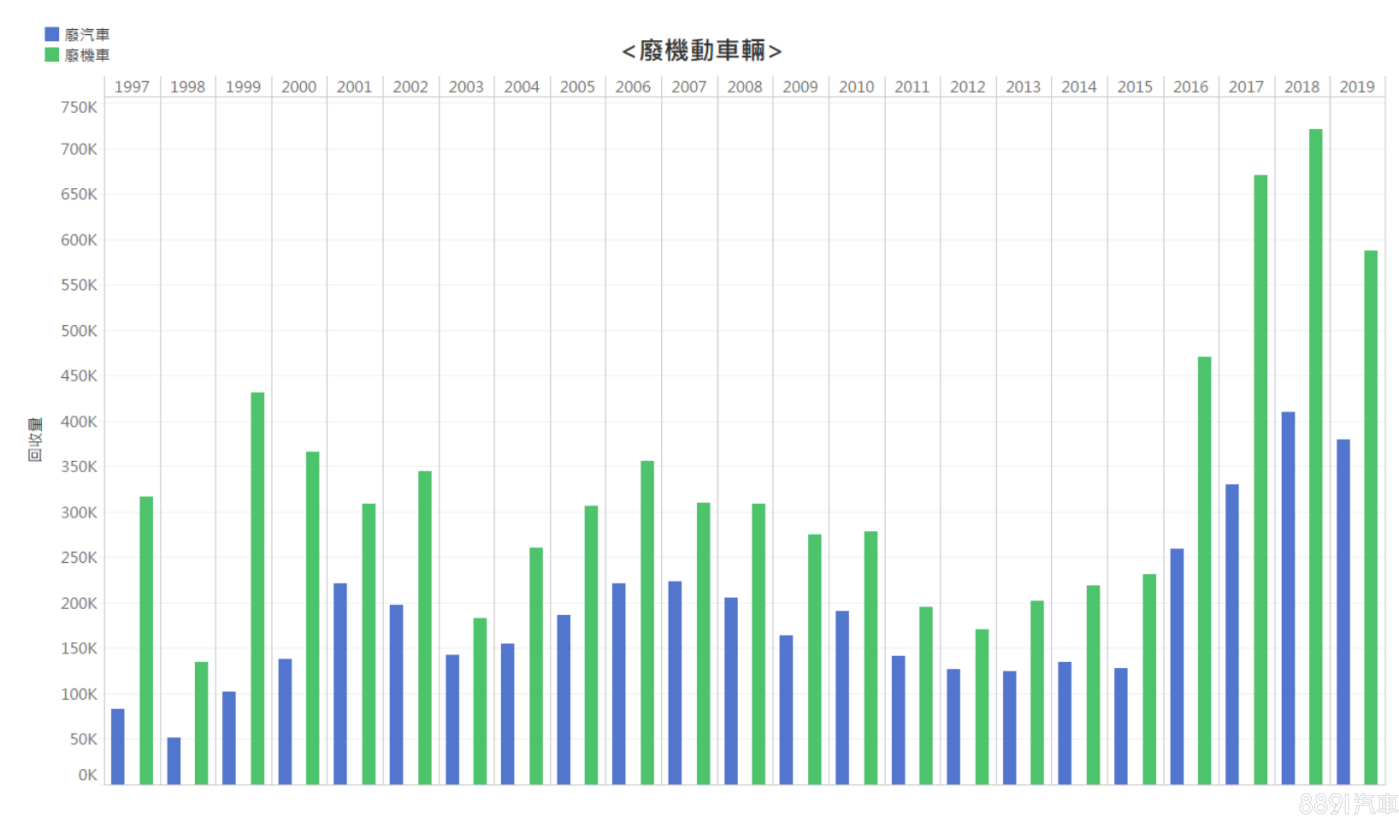Click the green 廢機車 legend swatch

pos(52,54)
